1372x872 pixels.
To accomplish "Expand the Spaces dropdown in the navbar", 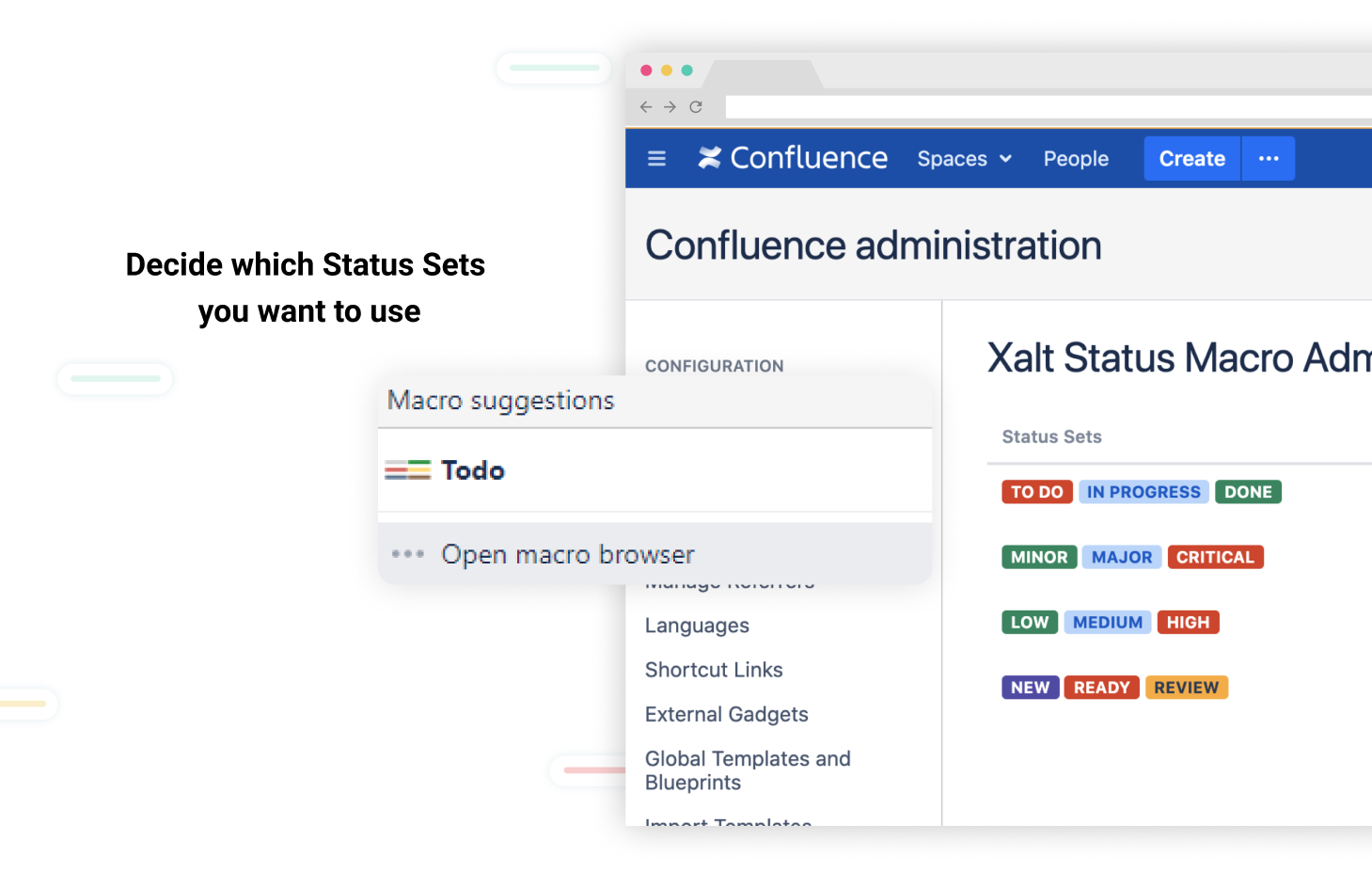I will pos(963,159).
